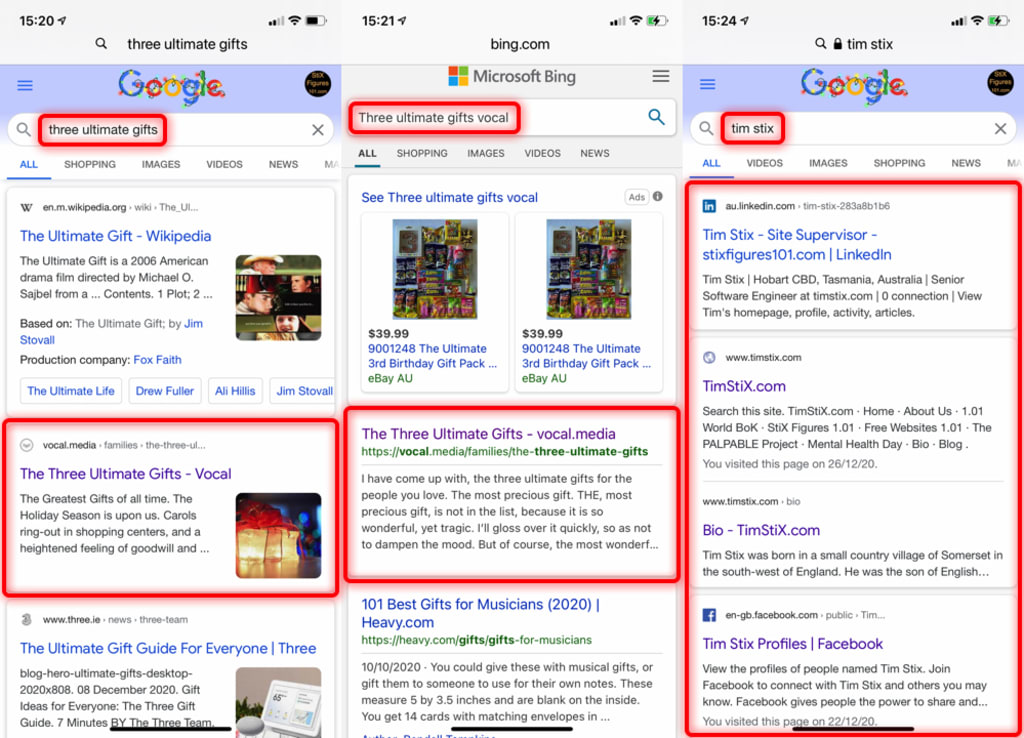Click the 'Fox Faith' production company link

(x=157, y=360)
